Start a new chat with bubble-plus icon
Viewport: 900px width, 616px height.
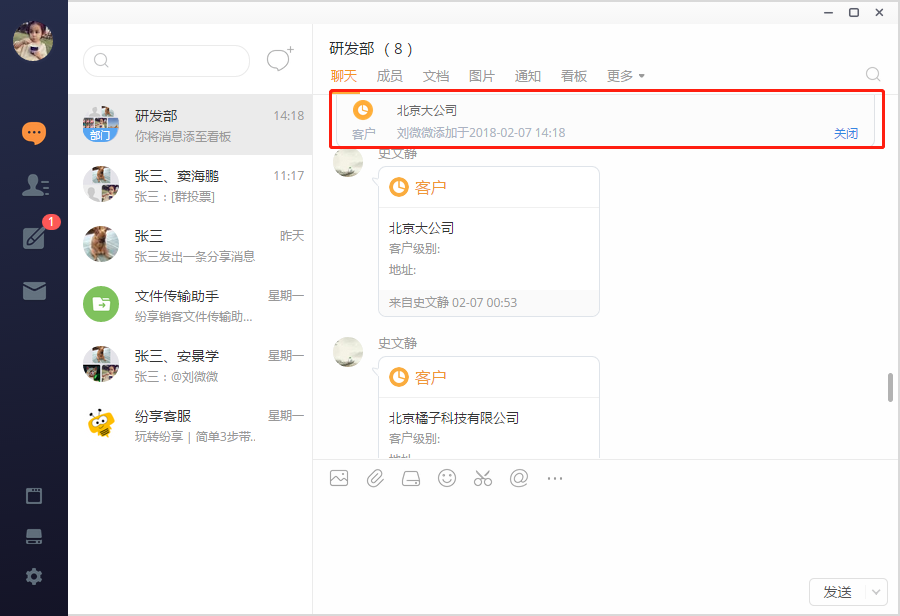[x=280, y=59]
